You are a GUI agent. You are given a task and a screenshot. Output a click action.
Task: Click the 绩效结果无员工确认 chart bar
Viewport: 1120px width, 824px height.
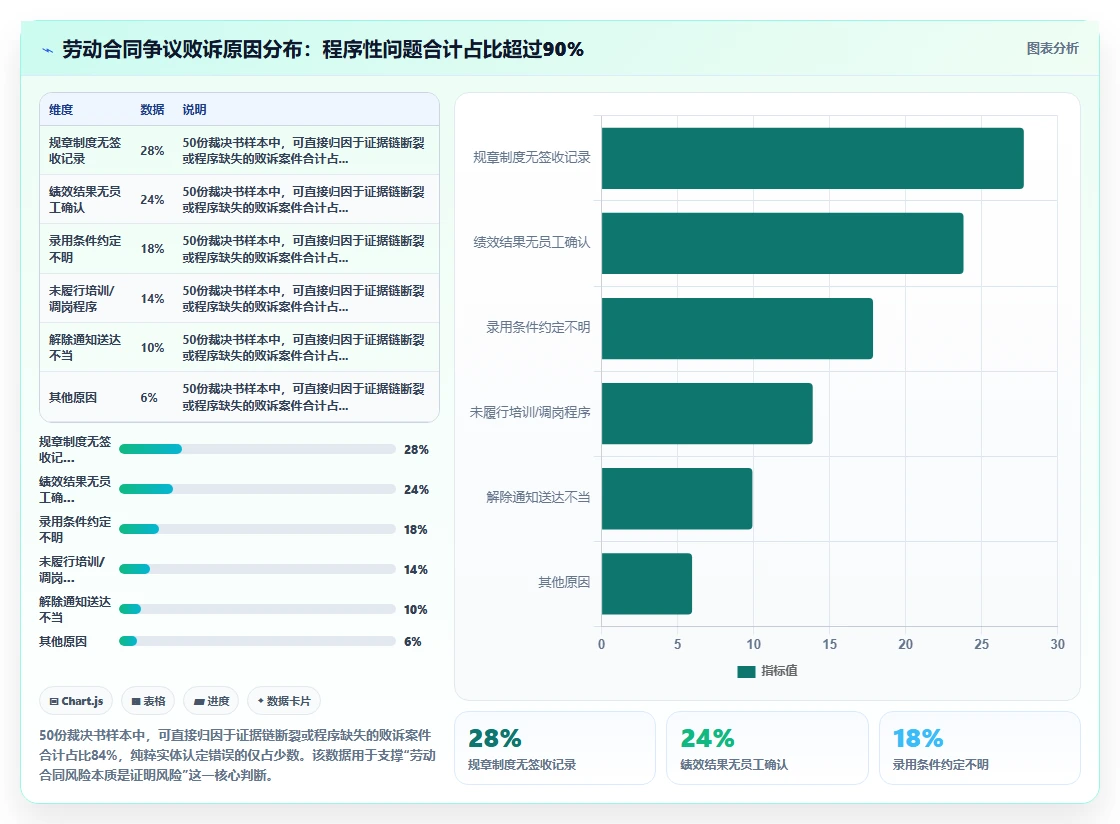click(x=782, y=243)
